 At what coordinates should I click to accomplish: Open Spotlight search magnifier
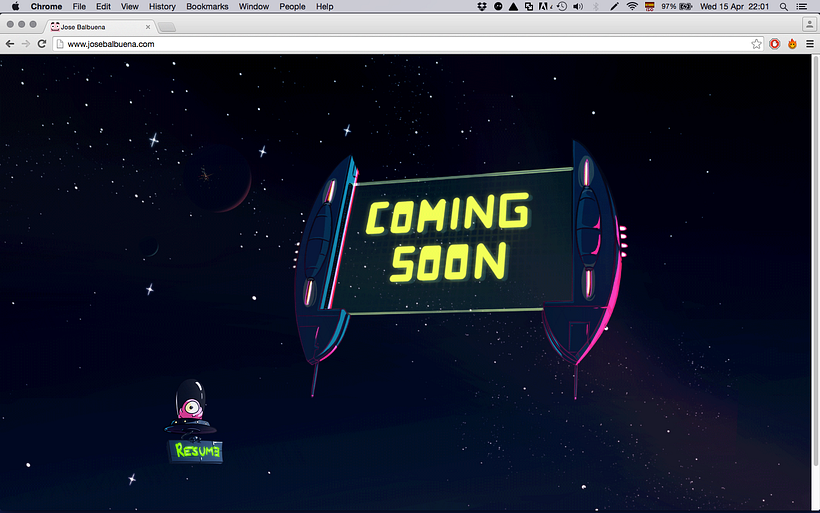[x=783, y=6]
